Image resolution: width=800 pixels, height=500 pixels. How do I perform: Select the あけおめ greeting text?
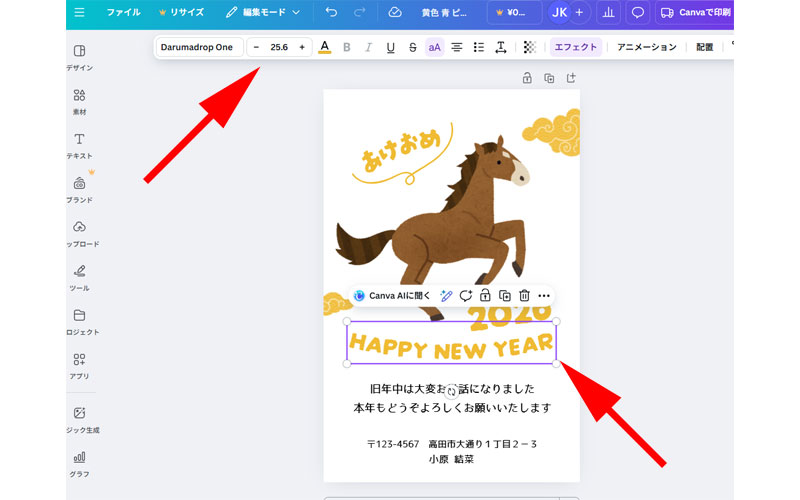401,151
